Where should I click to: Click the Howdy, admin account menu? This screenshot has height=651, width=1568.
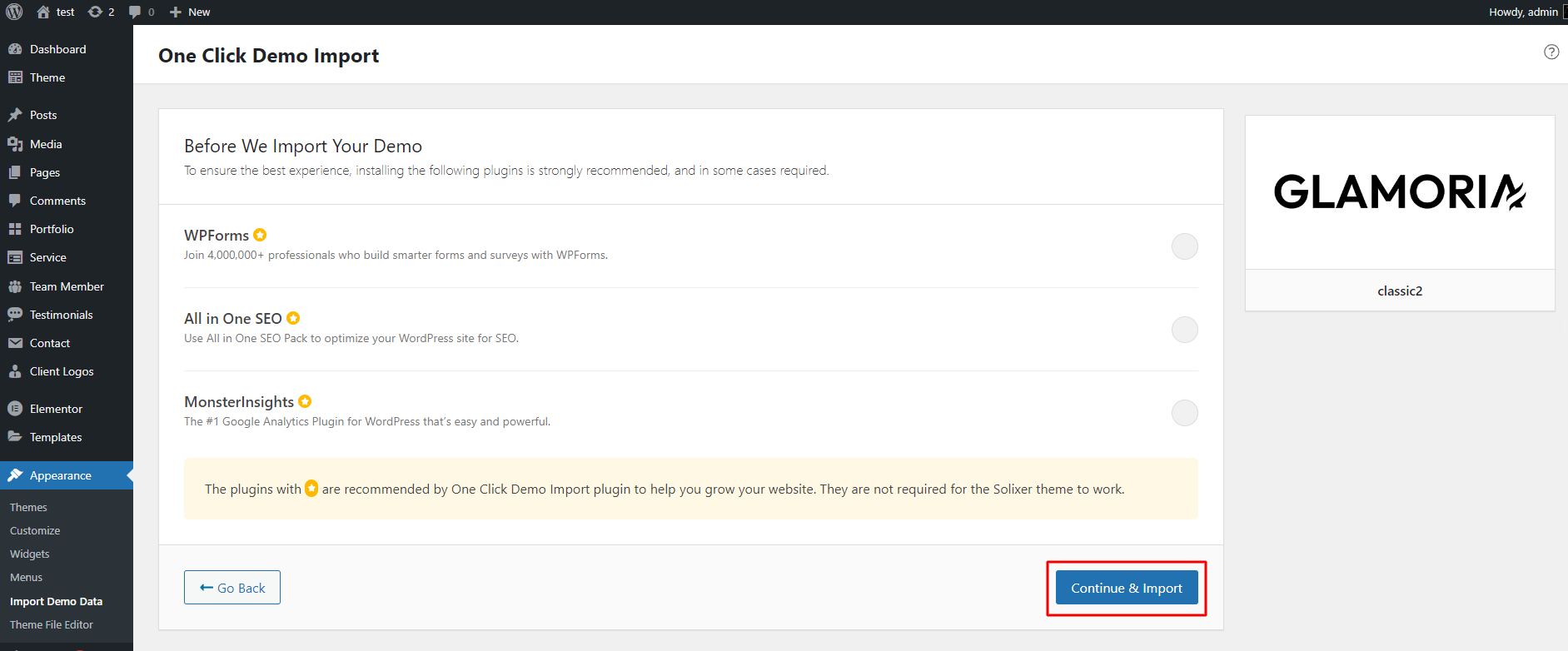point(1524,12)
